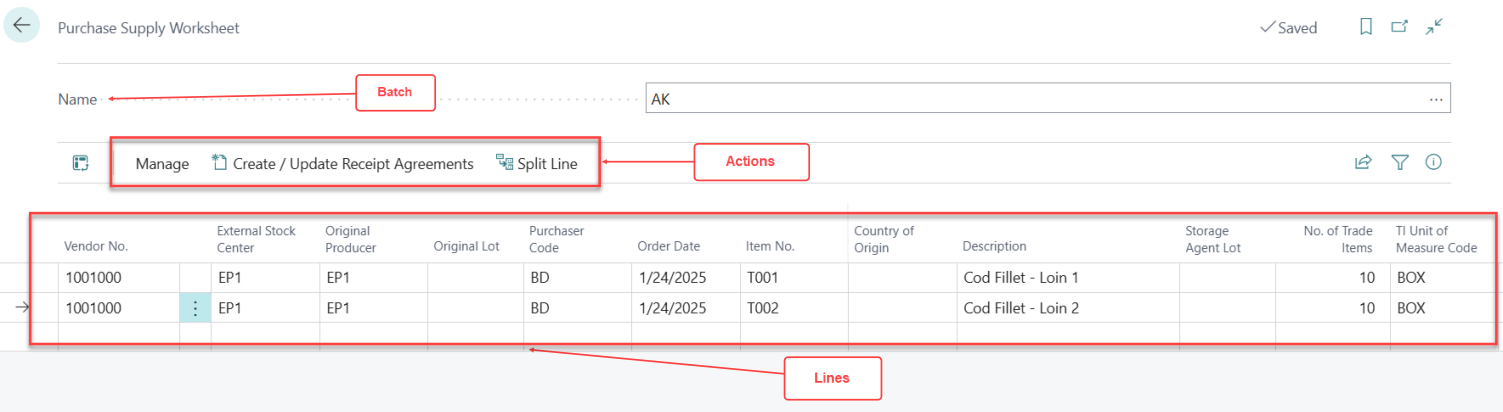Open page in new window icon
Viewport: 1503px width, 412px height.
(1400, 28)
